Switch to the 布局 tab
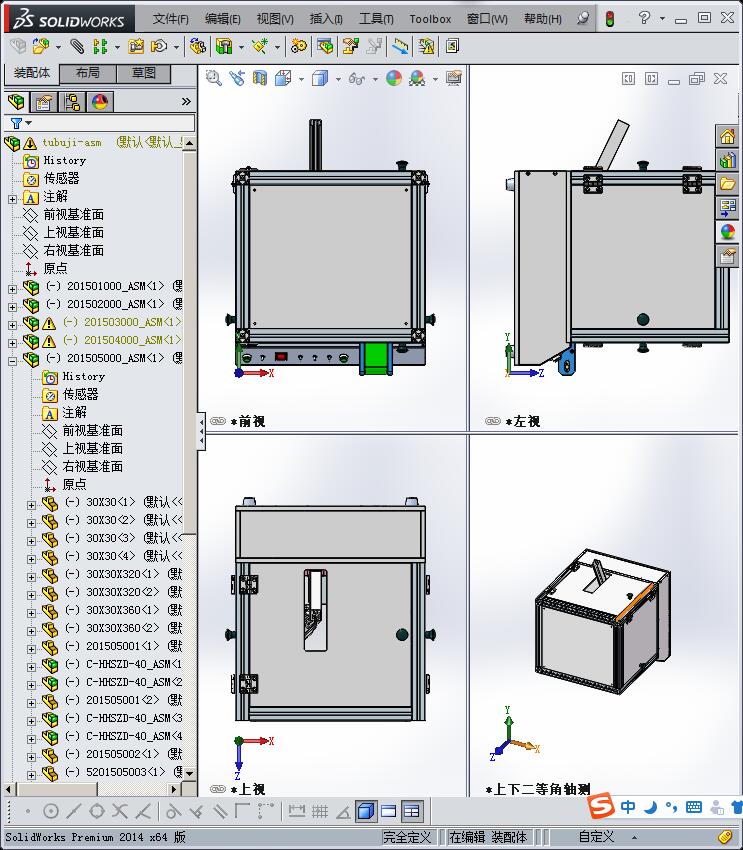The width and height of the screenshot is (743, 850). coord(88,73)
